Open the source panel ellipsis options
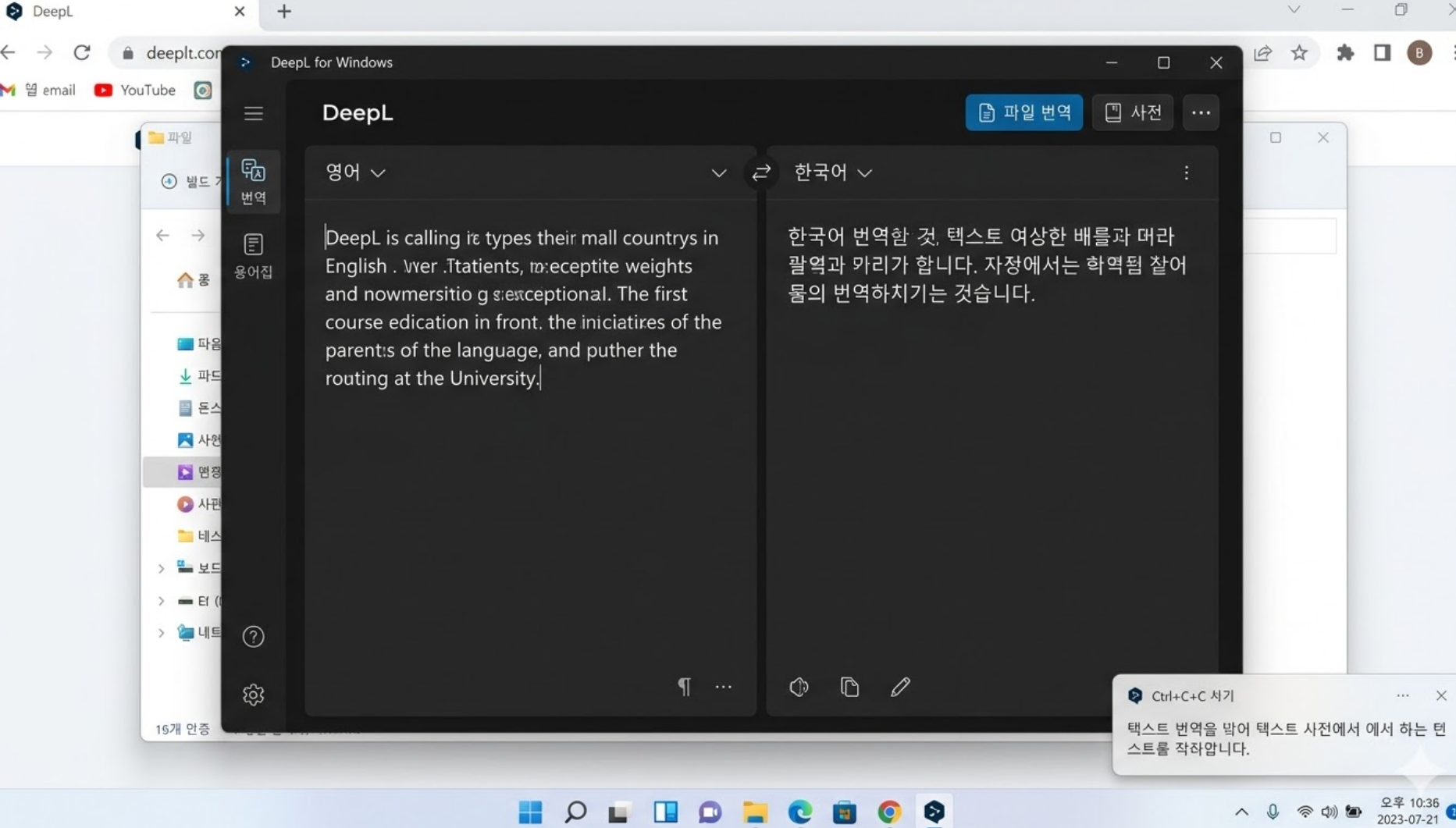 click(x=724, y=687)
